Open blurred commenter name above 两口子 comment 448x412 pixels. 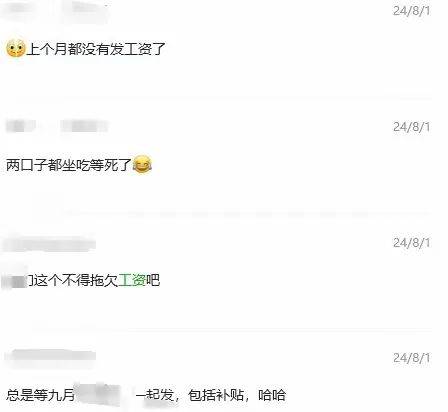(x=57, y=126)
